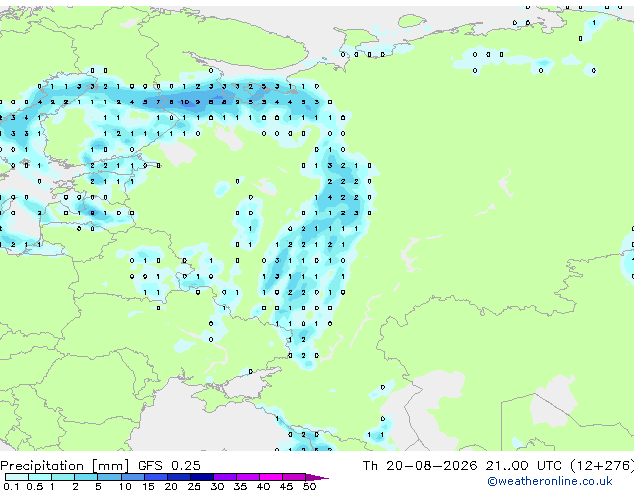This screenshot has height=490, width=634.
Task: Click the legend tick label '50'
Action: pos(309,486)
